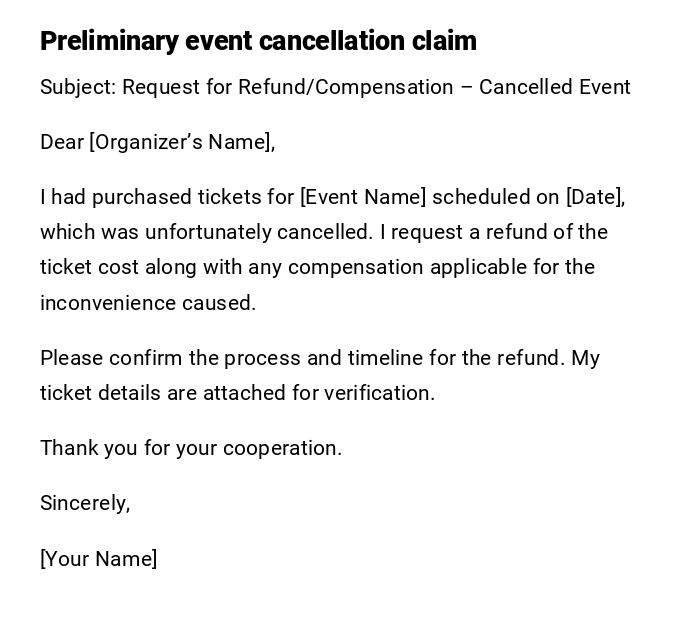The image size is (700, 621).
Task: Click the word "Dear" in salutation
Action: pos(62,142)
